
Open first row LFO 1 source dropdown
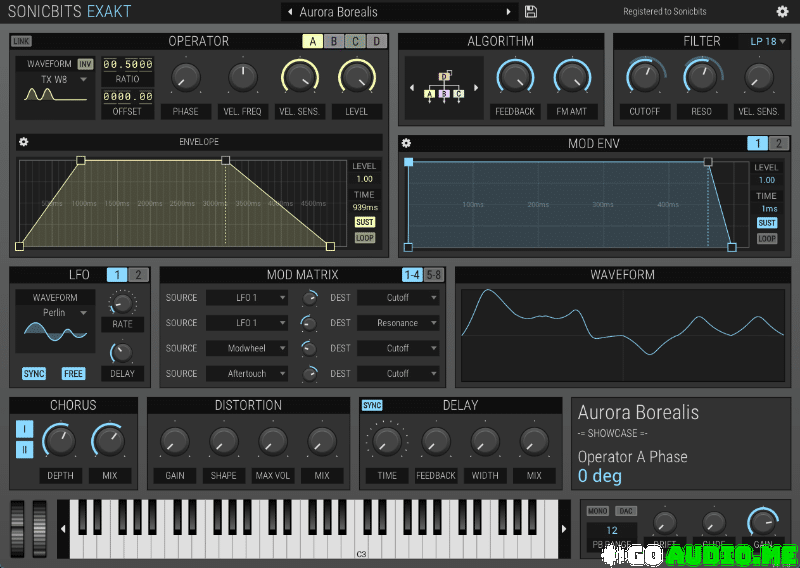[x=247, y=298]
